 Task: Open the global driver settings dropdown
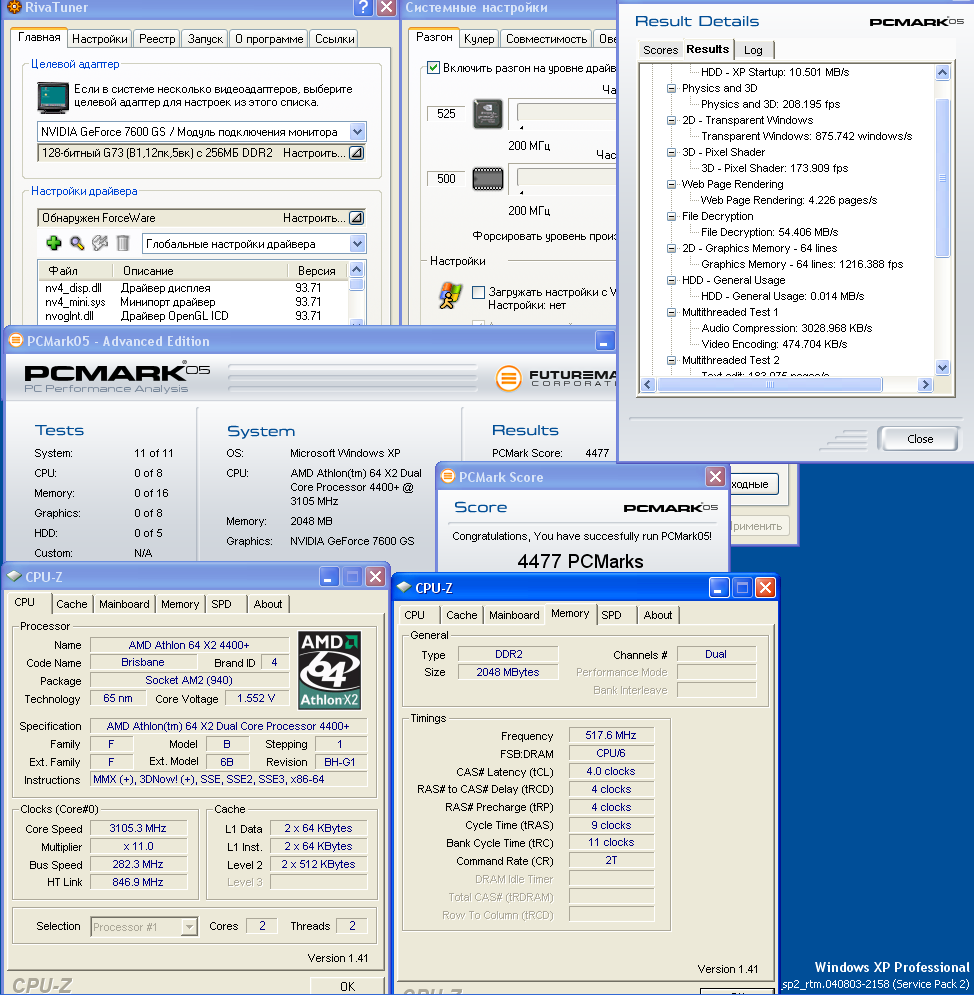click(x=357, y=244)
